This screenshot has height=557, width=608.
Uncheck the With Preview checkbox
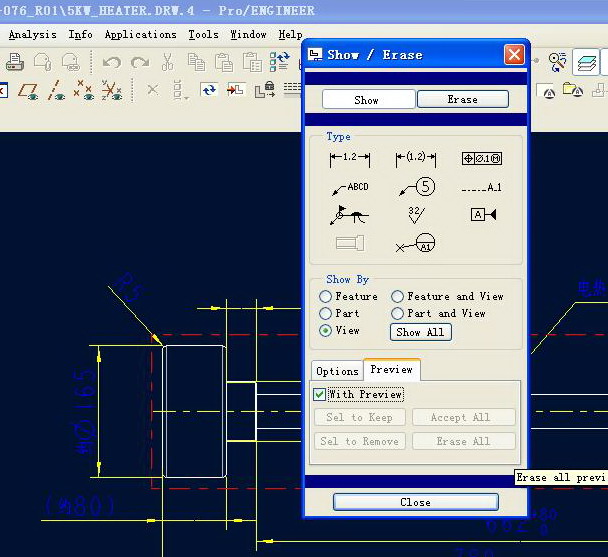(x=320, y=395)
